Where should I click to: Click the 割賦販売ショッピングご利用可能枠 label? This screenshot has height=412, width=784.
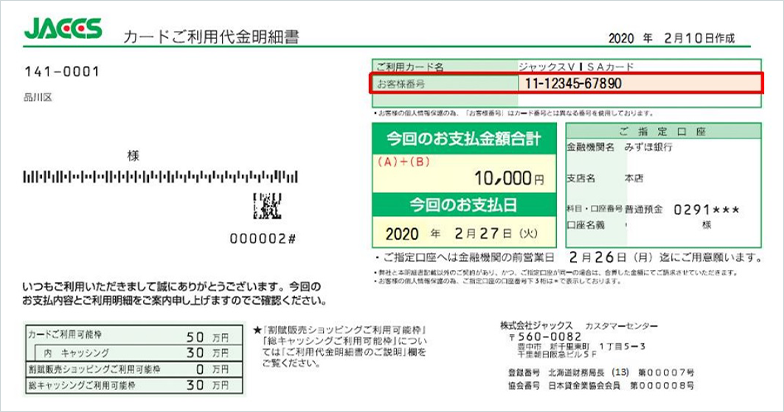94,370
